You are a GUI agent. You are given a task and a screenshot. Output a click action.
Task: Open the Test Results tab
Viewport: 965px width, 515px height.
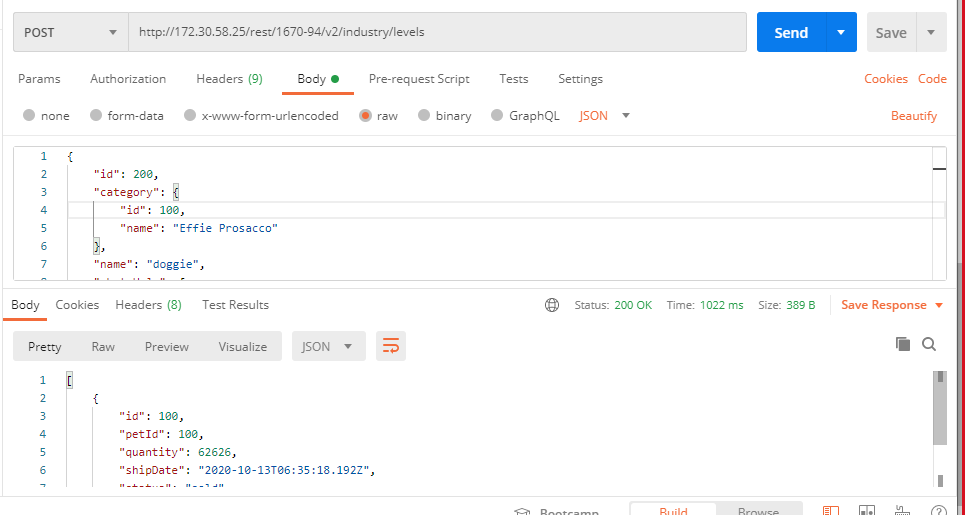point(236,305)
